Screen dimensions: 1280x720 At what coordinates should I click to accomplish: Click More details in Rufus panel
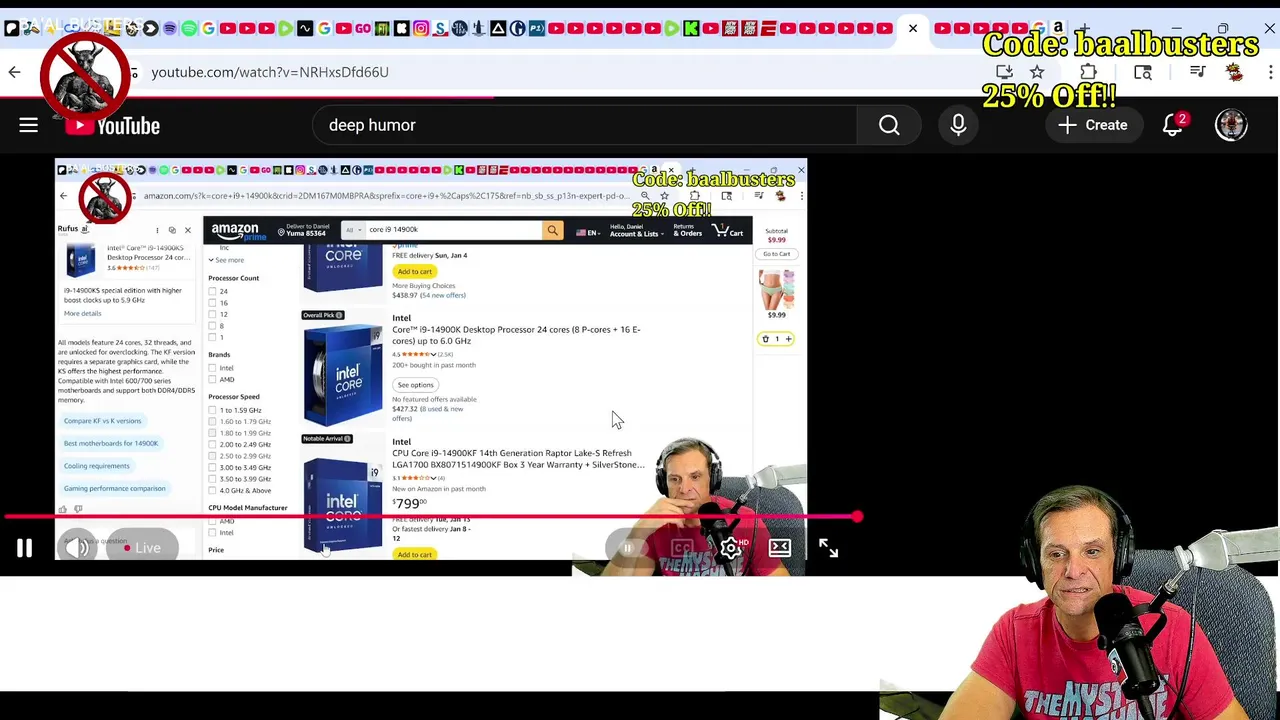point(82,314)
